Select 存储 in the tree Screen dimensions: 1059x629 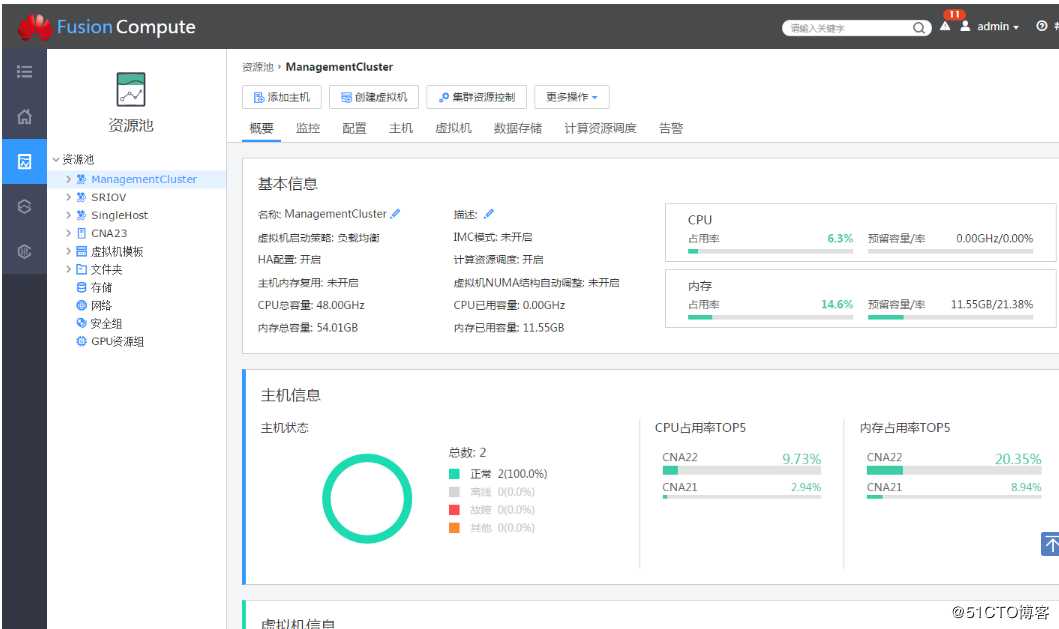pyautogui.click(x=101, y=287)
